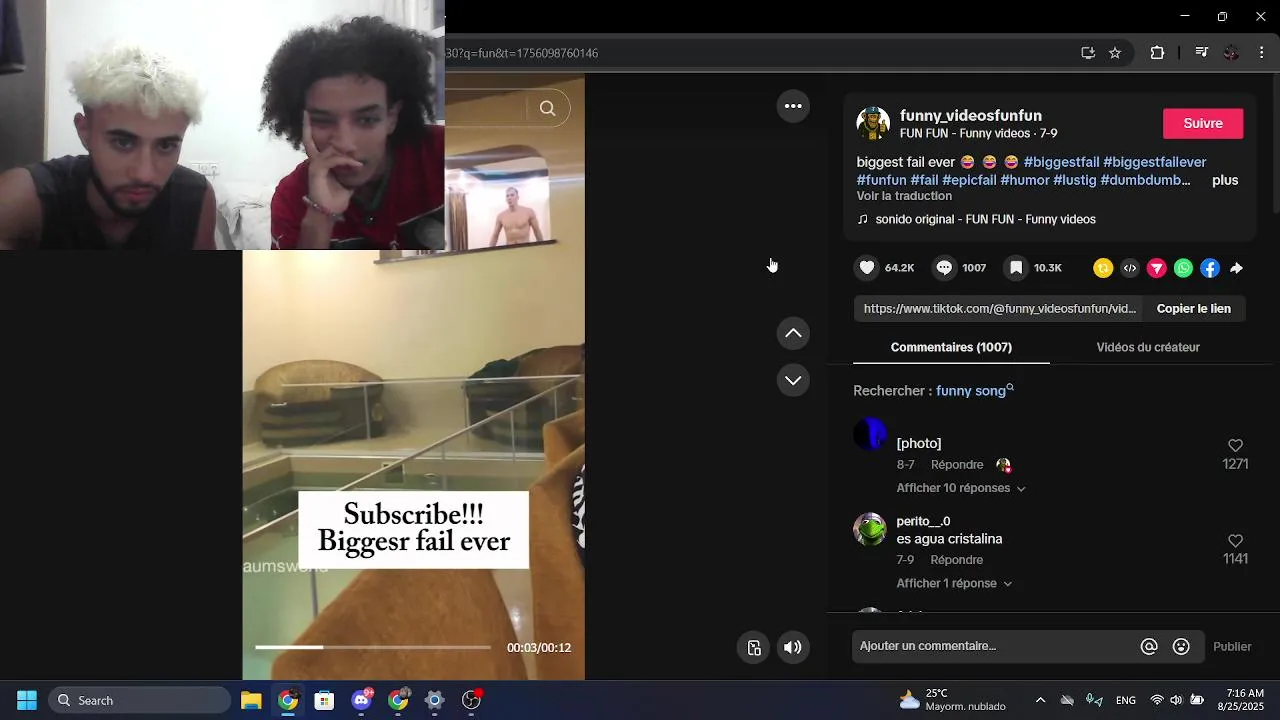Click the ENG language indicator
The image size is (1280, 720).
coord(1125,700)
